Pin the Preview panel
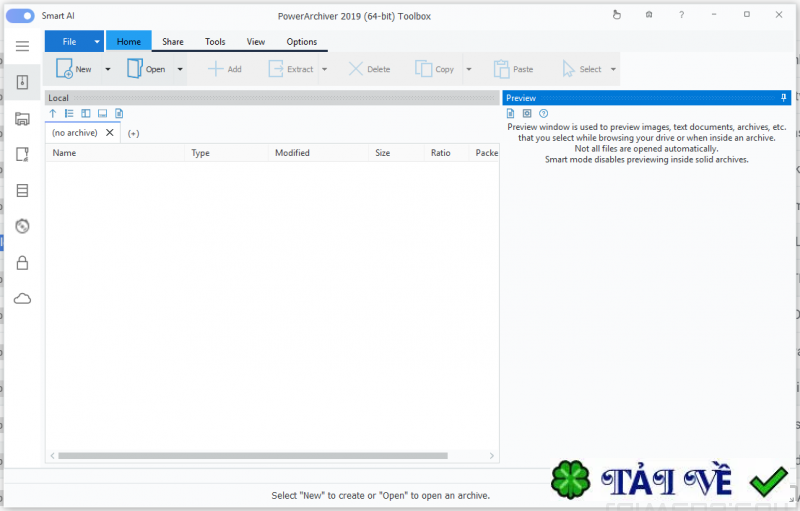This screenshot has height=511, width=800. pos(784,97)
